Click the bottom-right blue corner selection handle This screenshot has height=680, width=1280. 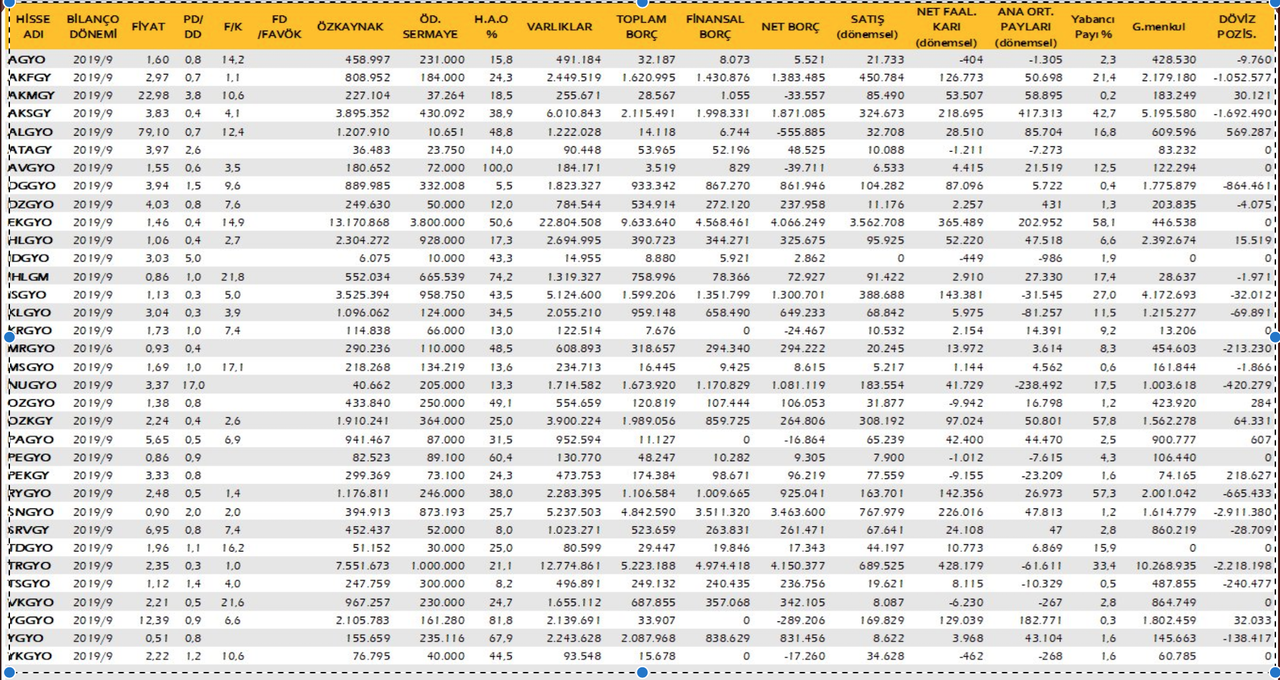(x=1274, y=673)
